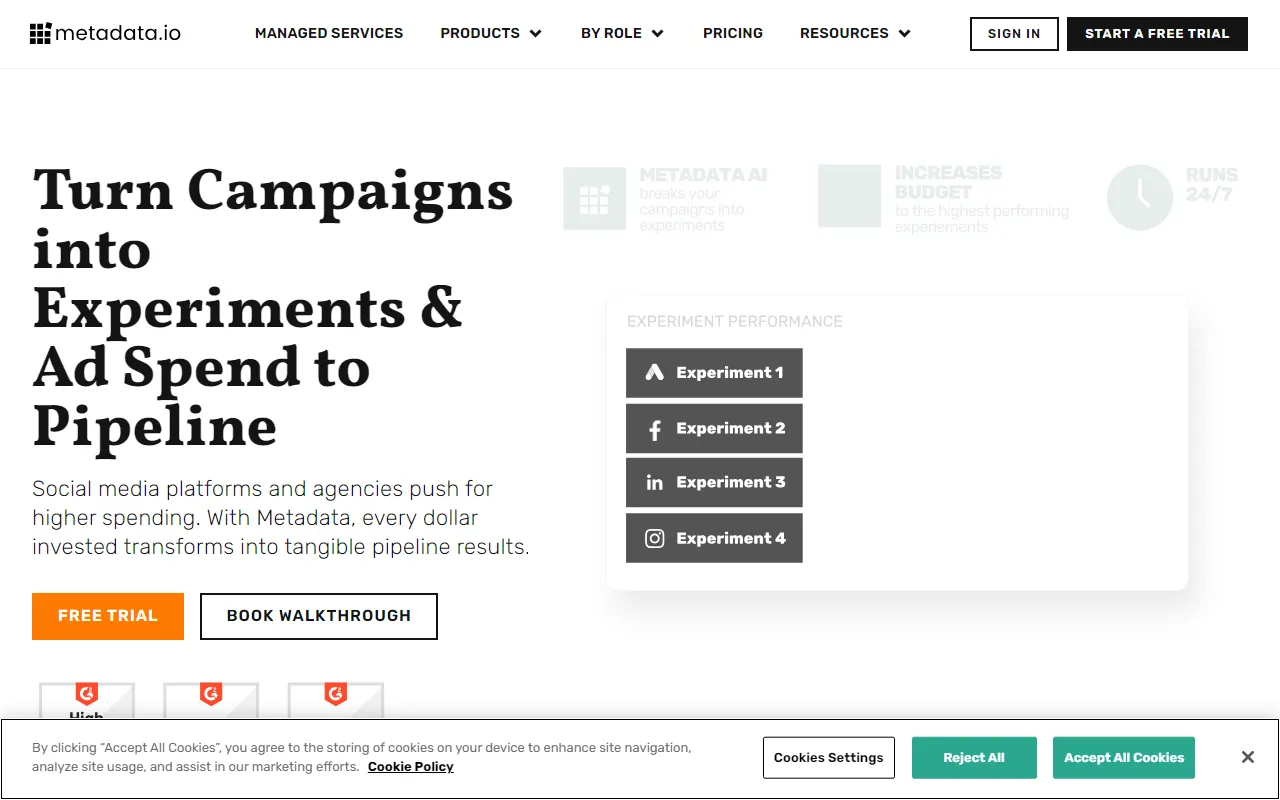Expand the Products dropdown menu
1280x800 pixels.
[491, 33]
